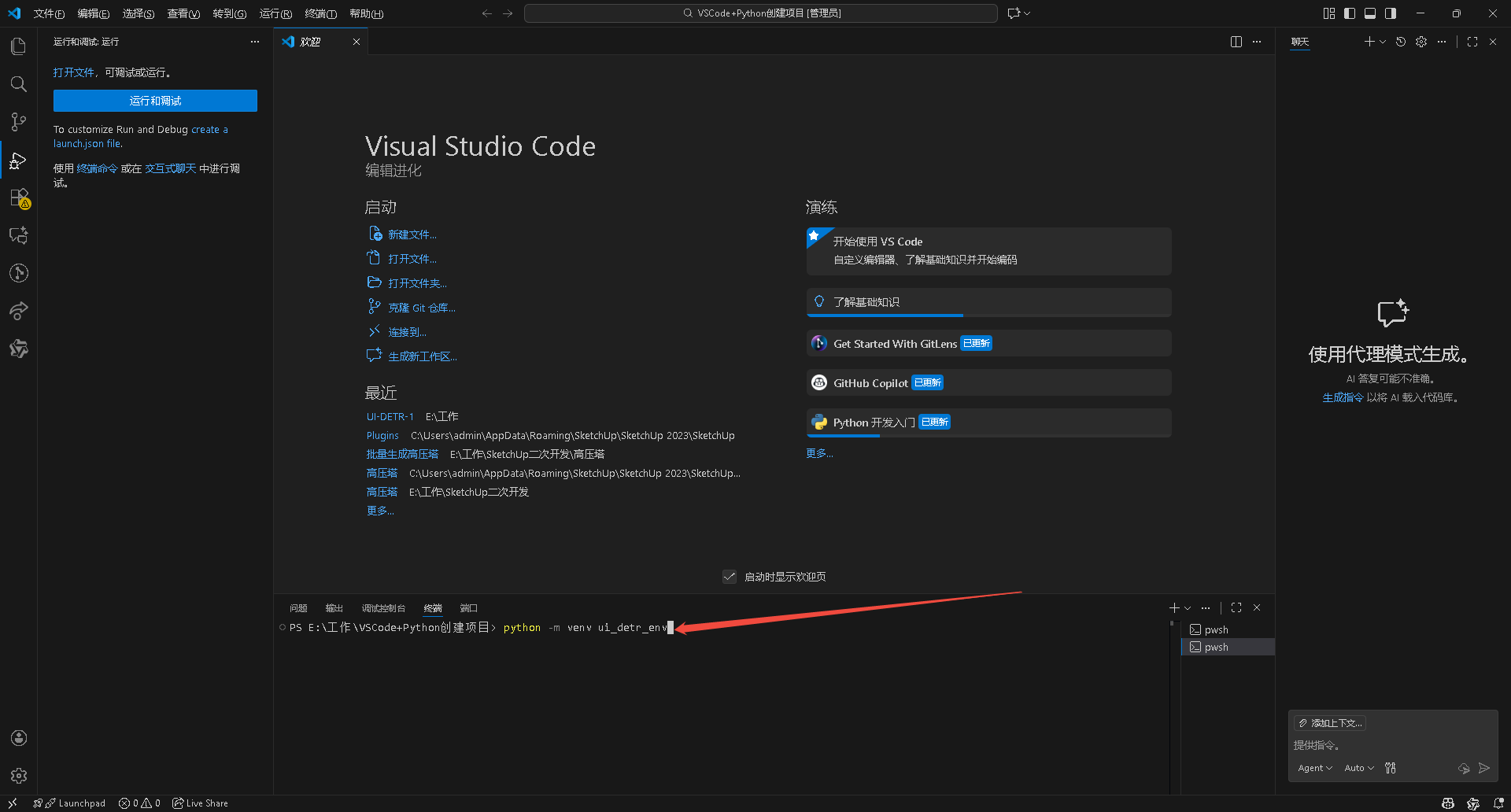Switch to the 问题 panel tab
Image resolution: width=1511 pixels, height=812 pixels.
(x=298, y=608)
